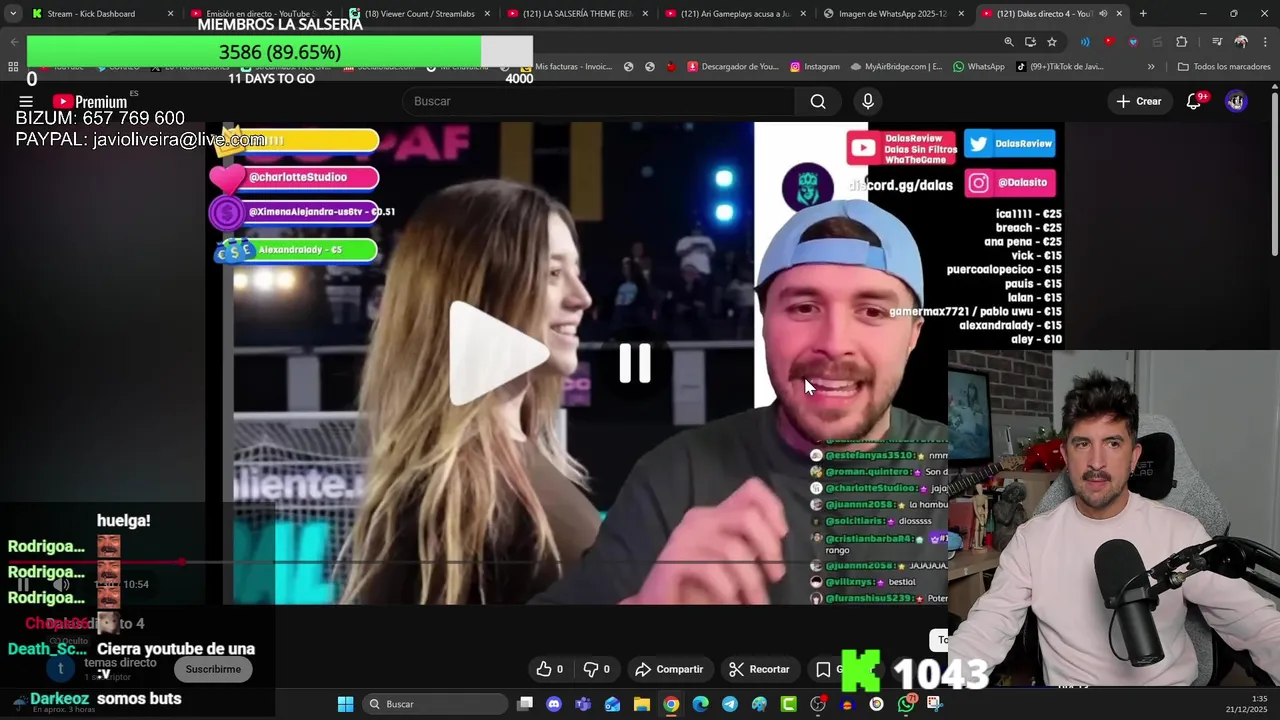Click the Suscribirme button

click(x=213, y=669)
